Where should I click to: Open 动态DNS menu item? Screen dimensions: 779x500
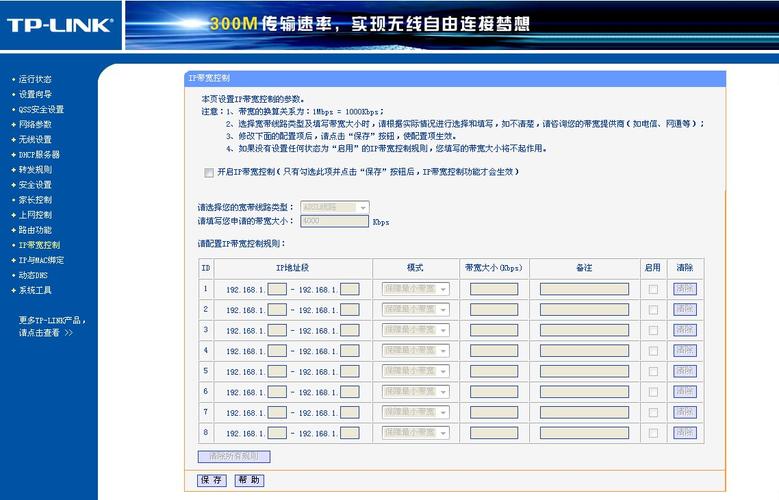click(33, 275)
